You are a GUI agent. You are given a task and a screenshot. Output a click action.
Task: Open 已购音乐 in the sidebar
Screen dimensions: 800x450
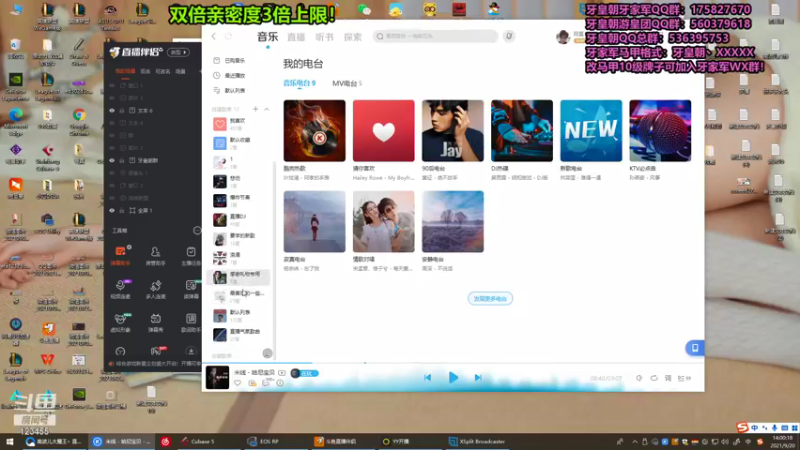pos(230,60)
